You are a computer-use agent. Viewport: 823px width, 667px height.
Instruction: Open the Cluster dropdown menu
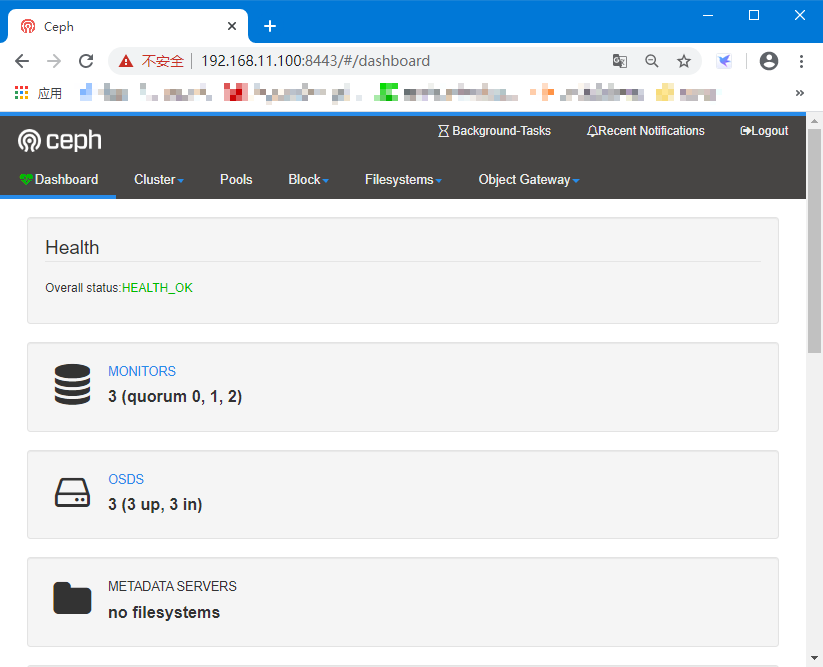[158, 179]
